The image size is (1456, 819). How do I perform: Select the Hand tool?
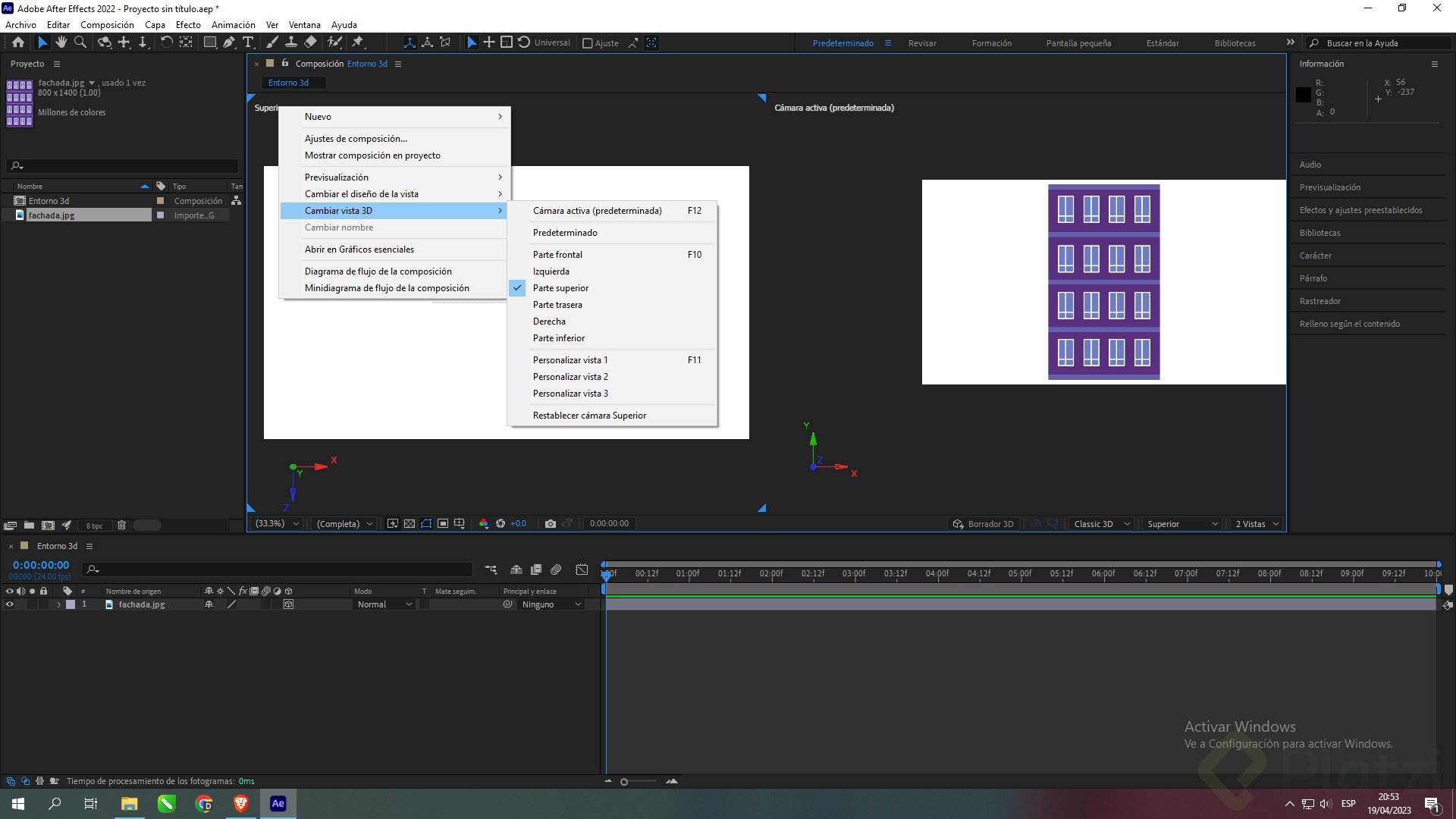click(x=61, y=42)
